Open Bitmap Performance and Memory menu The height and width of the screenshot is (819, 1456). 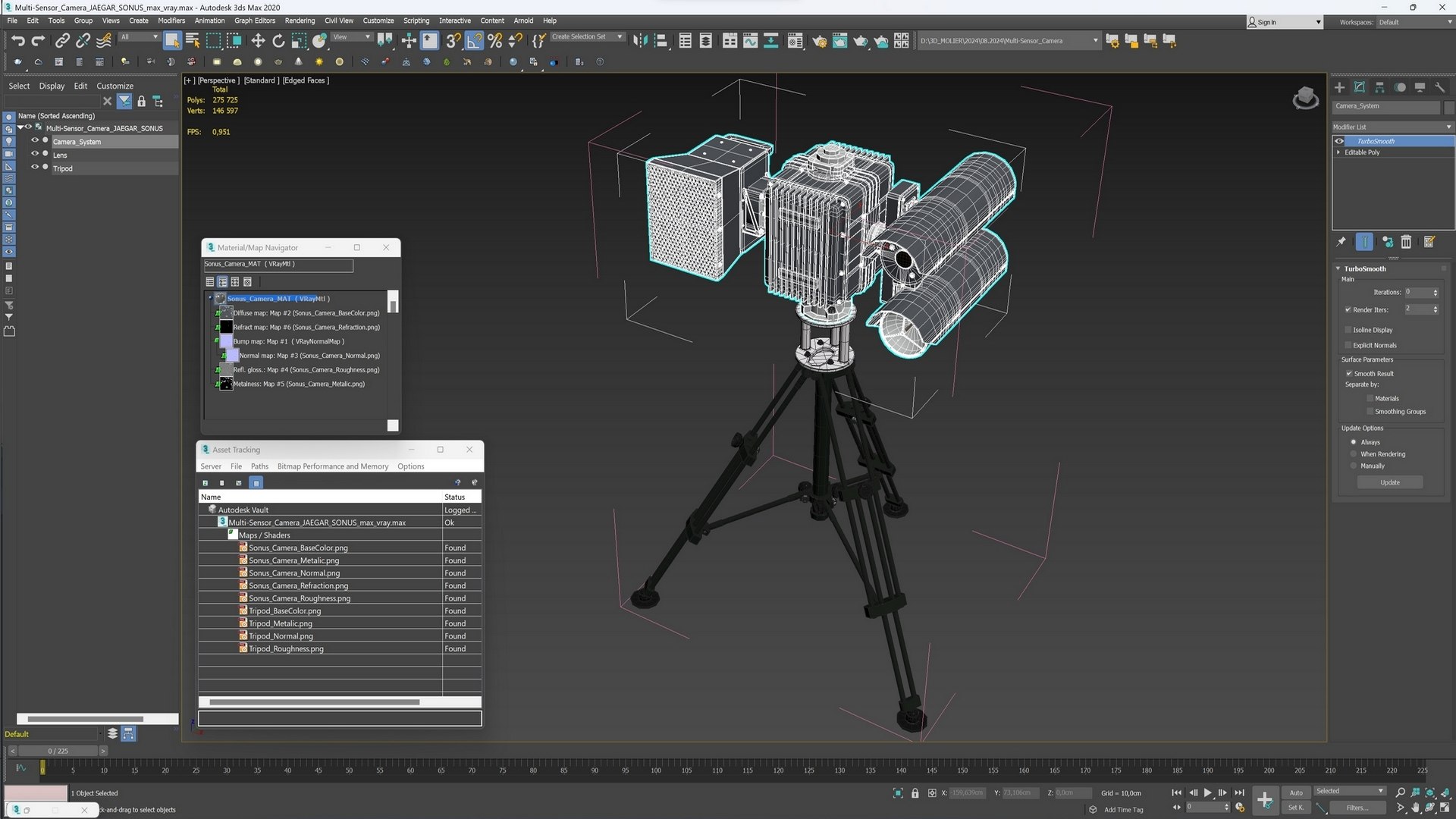(332, 466)
